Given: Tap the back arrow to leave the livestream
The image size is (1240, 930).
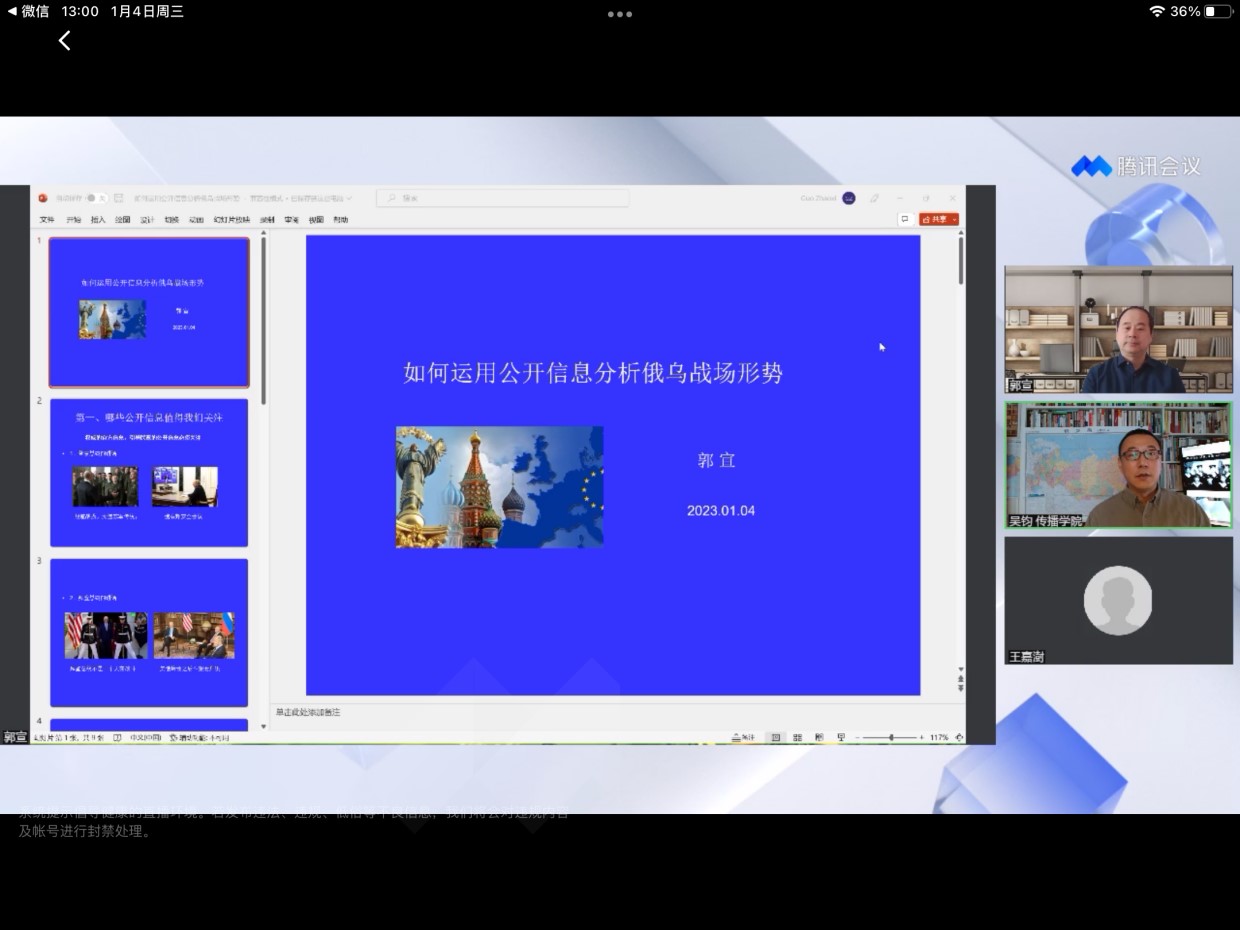Looking at the screenshot, I should (x=65, y=41).
